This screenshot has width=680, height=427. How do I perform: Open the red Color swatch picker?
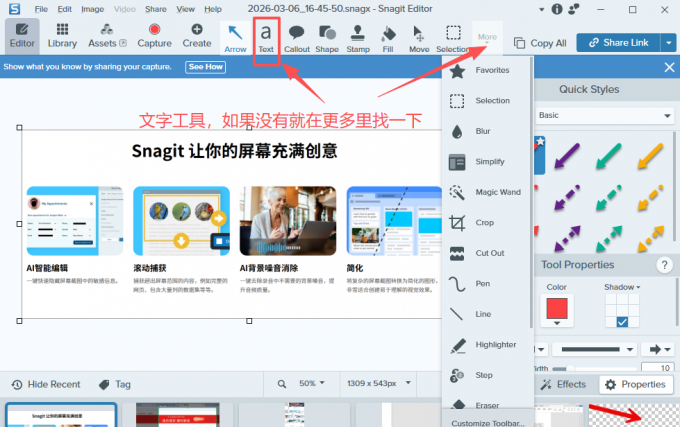tap(557, 310)
